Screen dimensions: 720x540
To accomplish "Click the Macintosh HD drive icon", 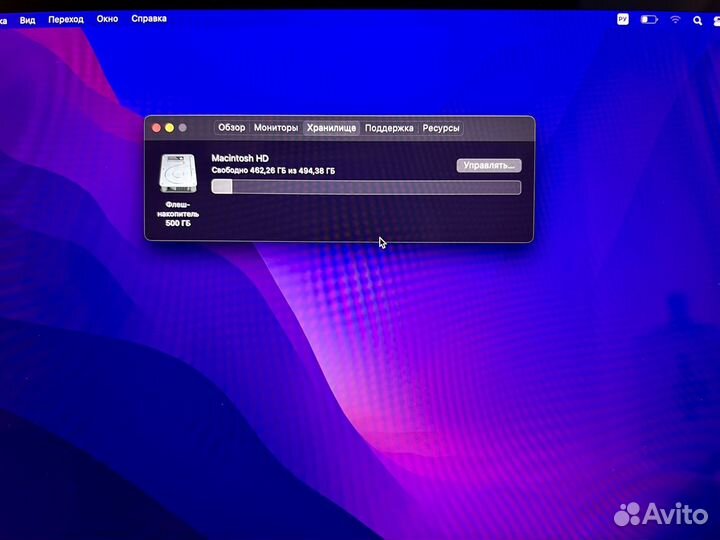I will click(177, 175).
